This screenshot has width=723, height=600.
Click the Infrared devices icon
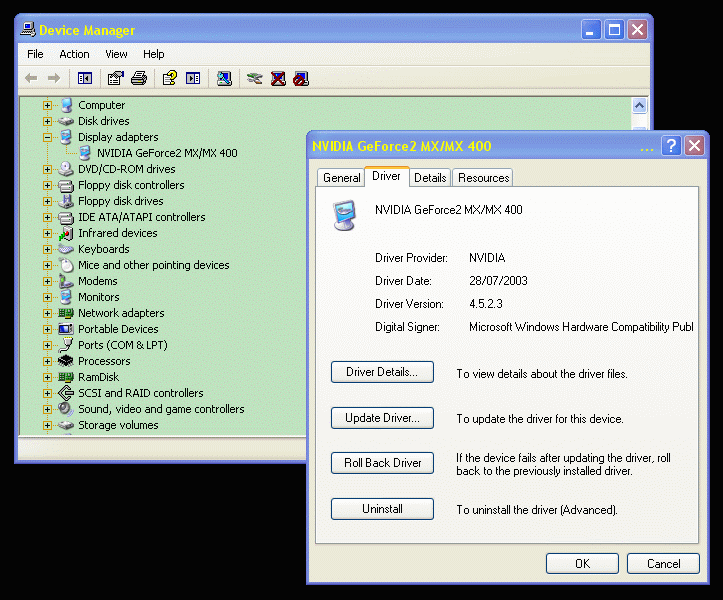[x=66, y=233]
